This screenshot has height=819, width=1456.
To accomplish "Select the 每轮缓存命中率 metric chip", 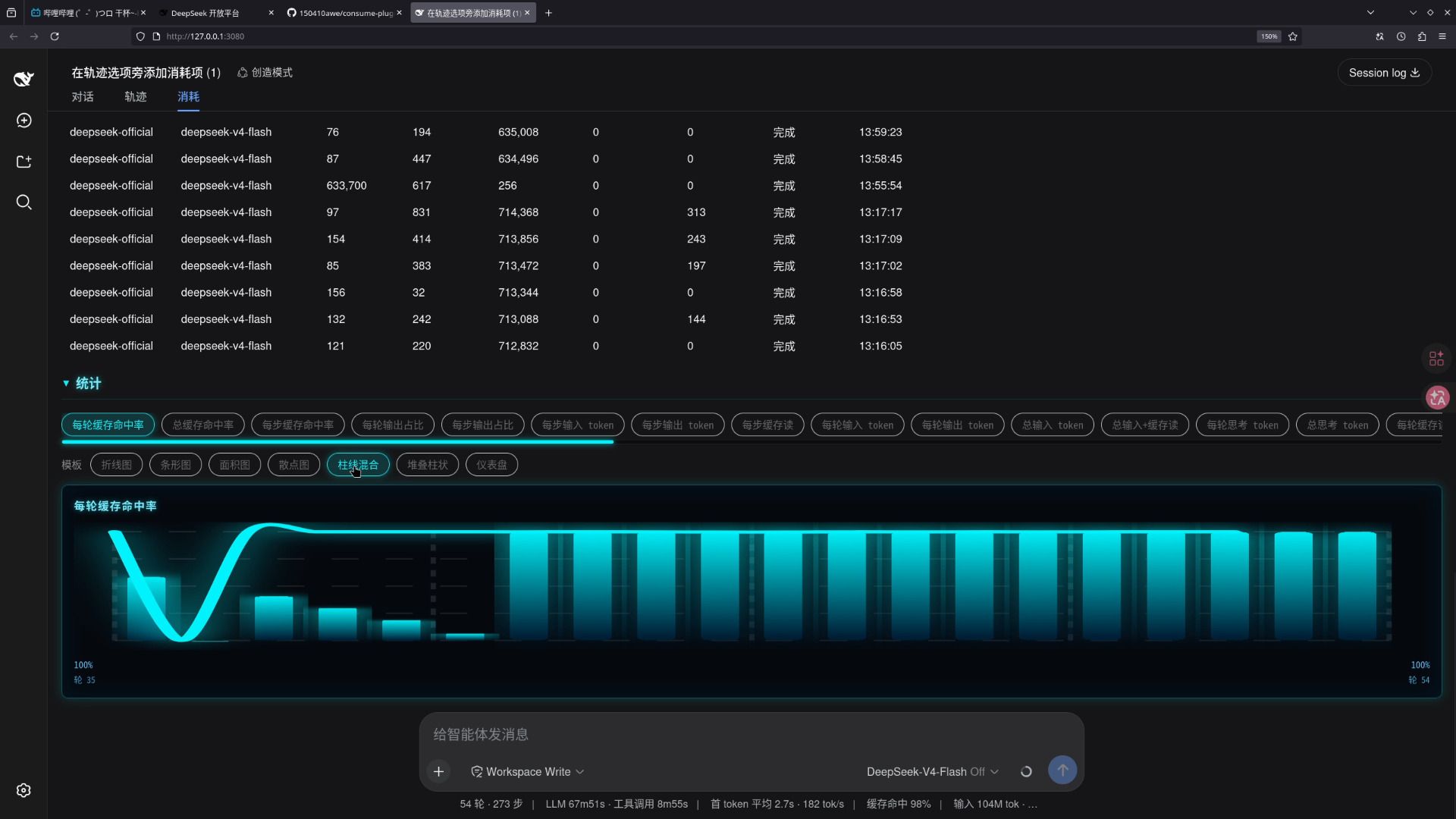I will pos(108,425).
